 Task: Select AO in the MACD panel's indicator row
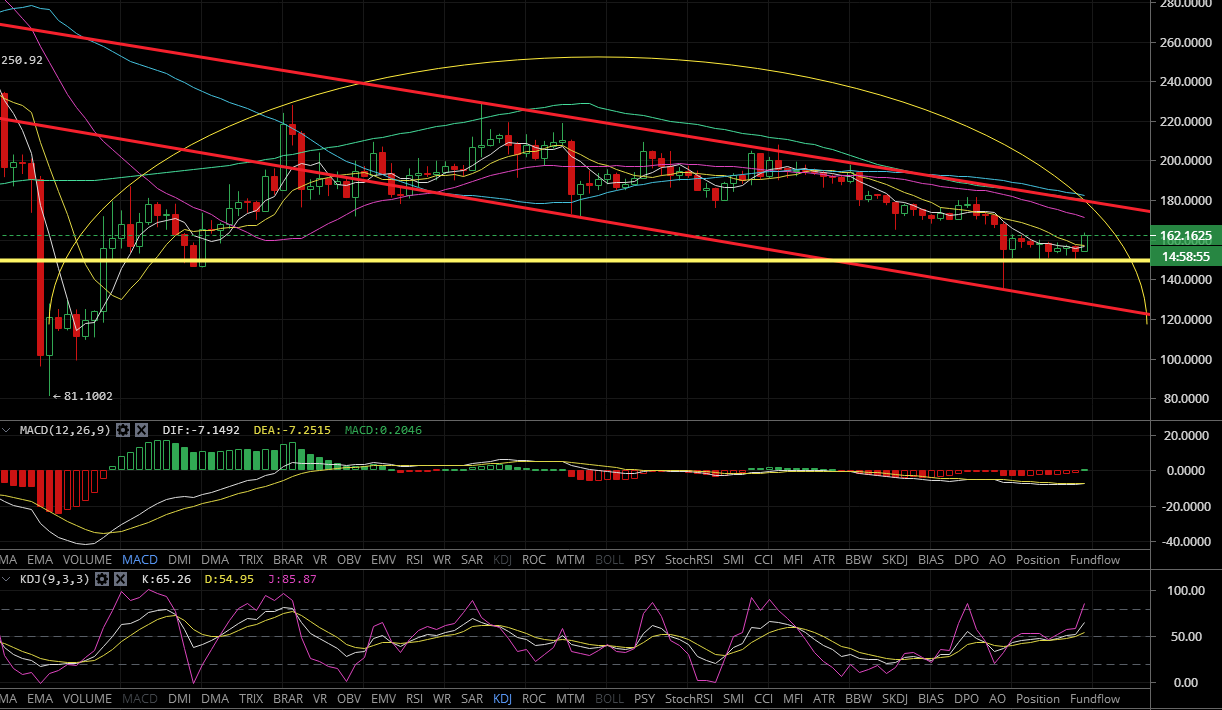[x=997, y=560]
